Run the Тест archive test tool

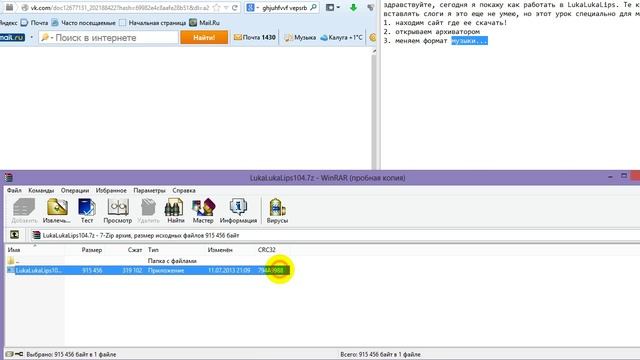[x=87, y=211]
